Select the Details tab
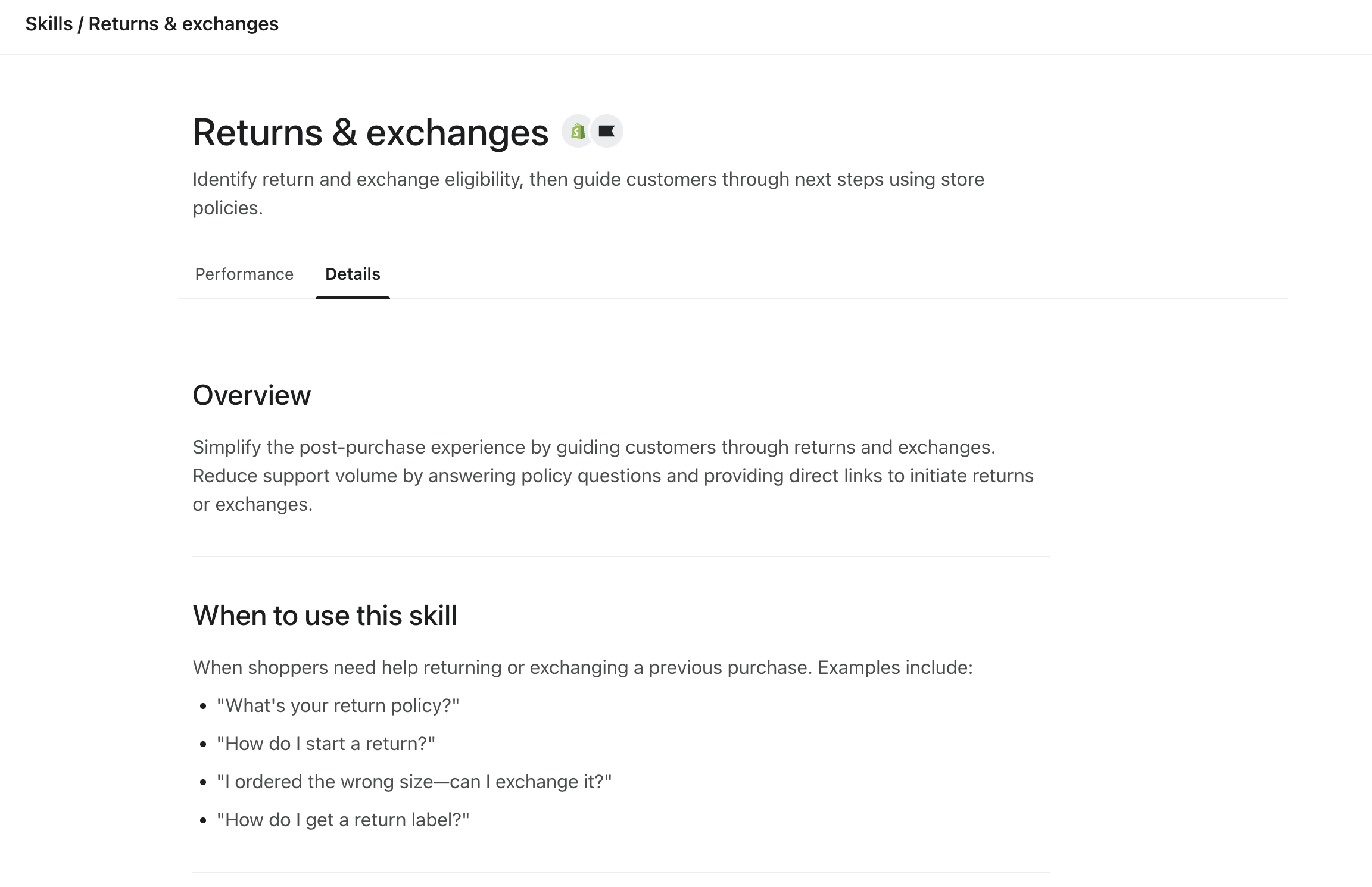This screenshot has width=1372, height=887. click(x=353, y=274)
